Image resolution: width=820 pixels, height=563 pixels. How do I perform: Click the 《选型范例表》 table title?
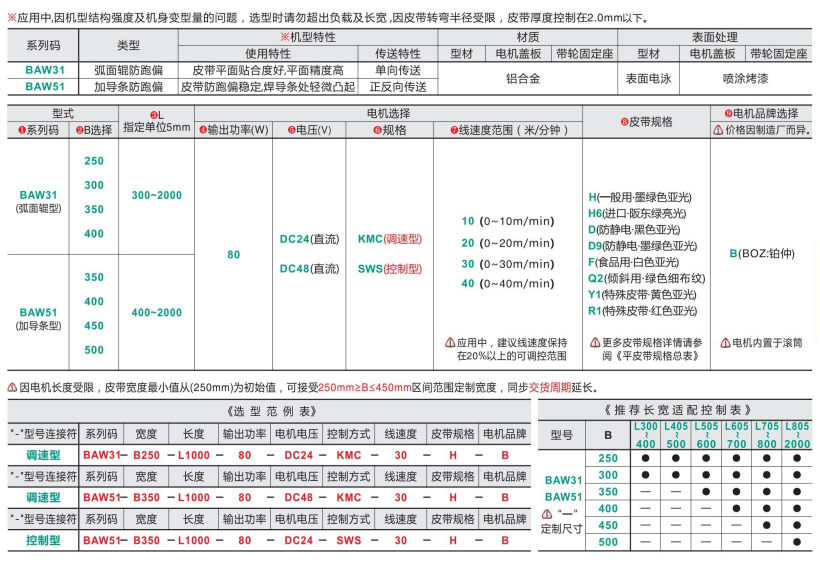pos(268,410)
